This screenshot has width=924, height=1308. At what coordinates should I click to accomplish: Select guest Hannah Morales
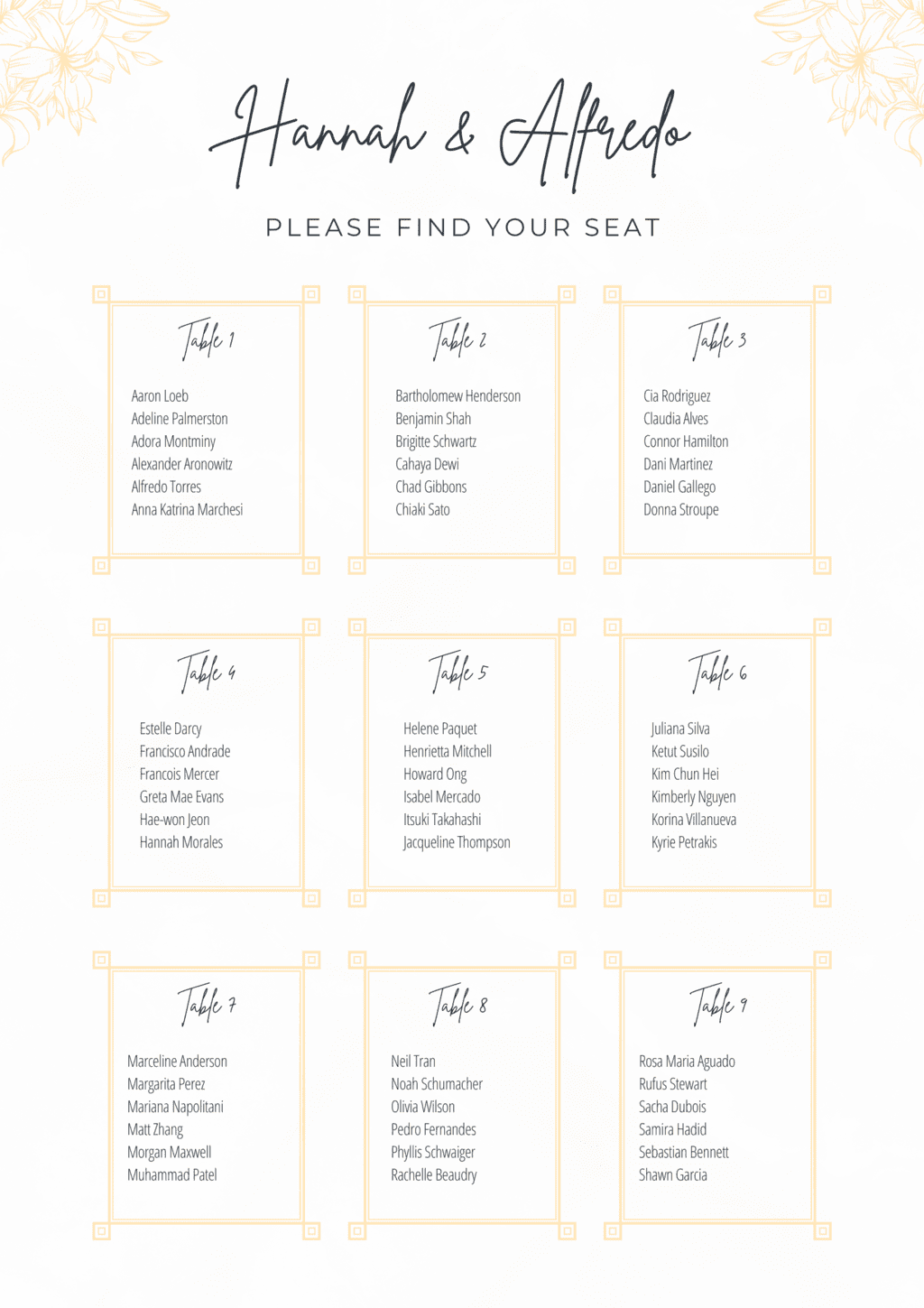pos(181,842)
